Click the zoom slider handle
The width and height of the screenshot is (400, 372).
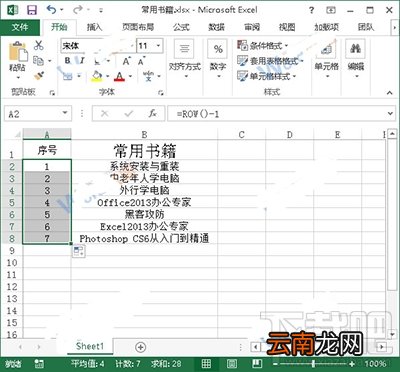click(313, 364)
